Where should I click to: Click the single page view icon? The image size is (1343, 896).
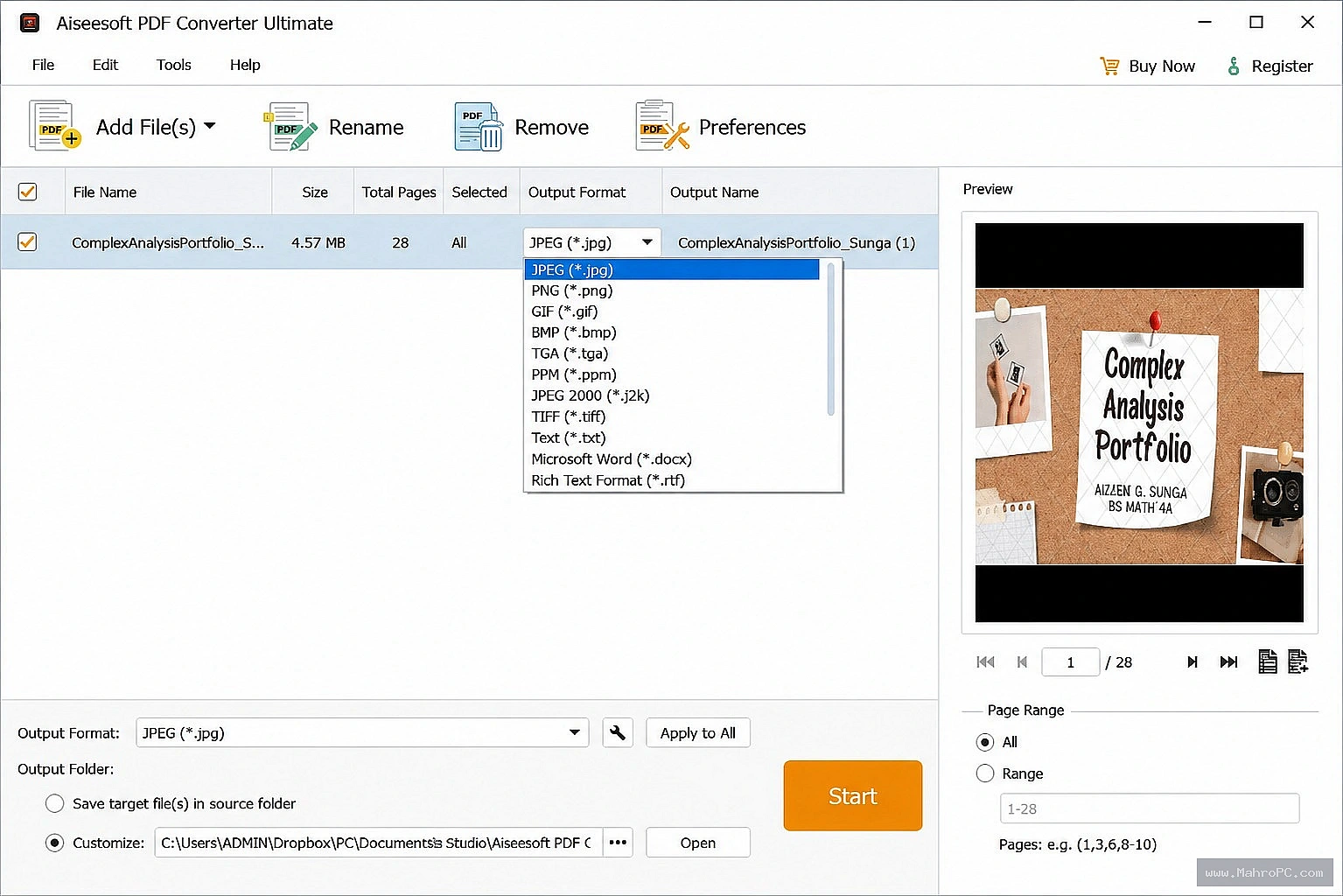(1267, 661)
